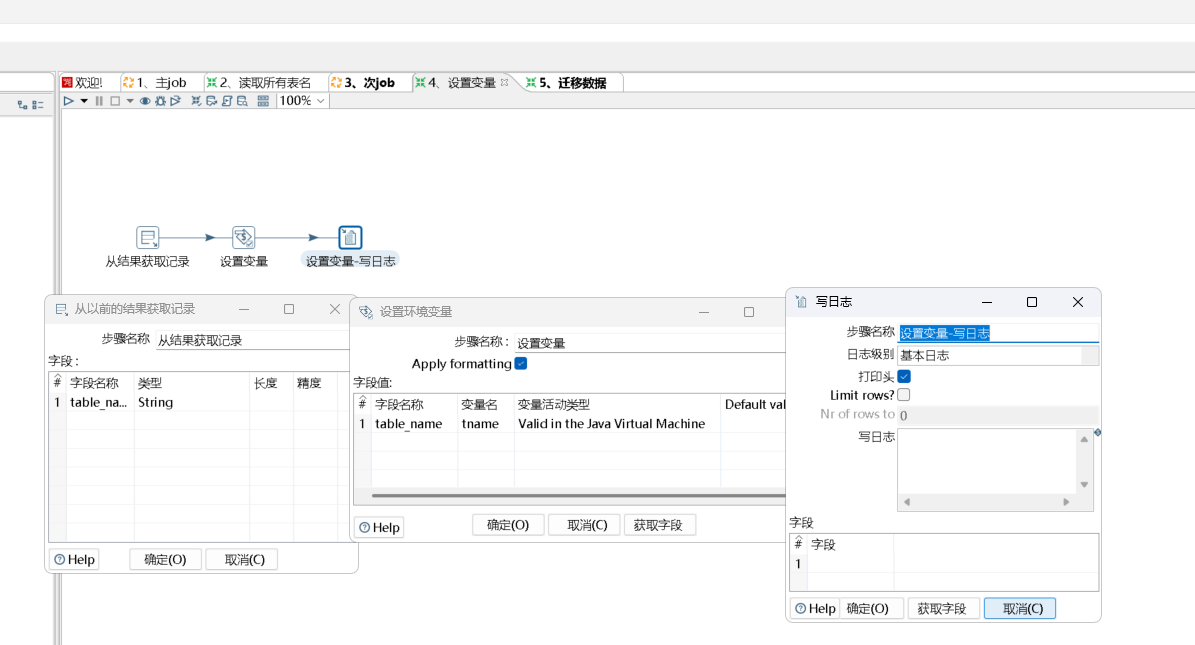Minimize the 写日志 dialog window
The height and width of the screenshot is (645, 1195).
[x=987, y=302]
